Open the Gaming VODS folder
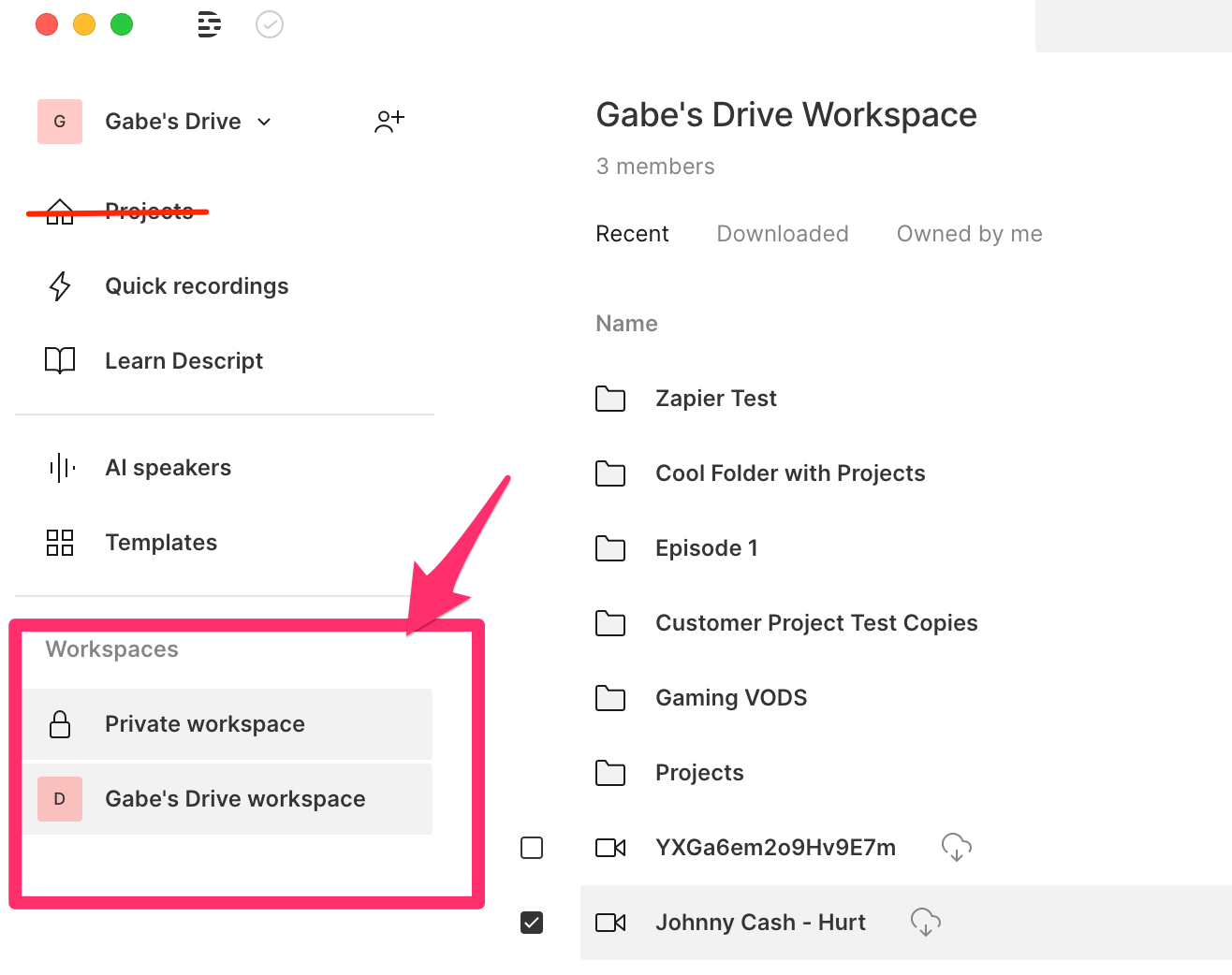1232x975 pixels. click(730, 698)
